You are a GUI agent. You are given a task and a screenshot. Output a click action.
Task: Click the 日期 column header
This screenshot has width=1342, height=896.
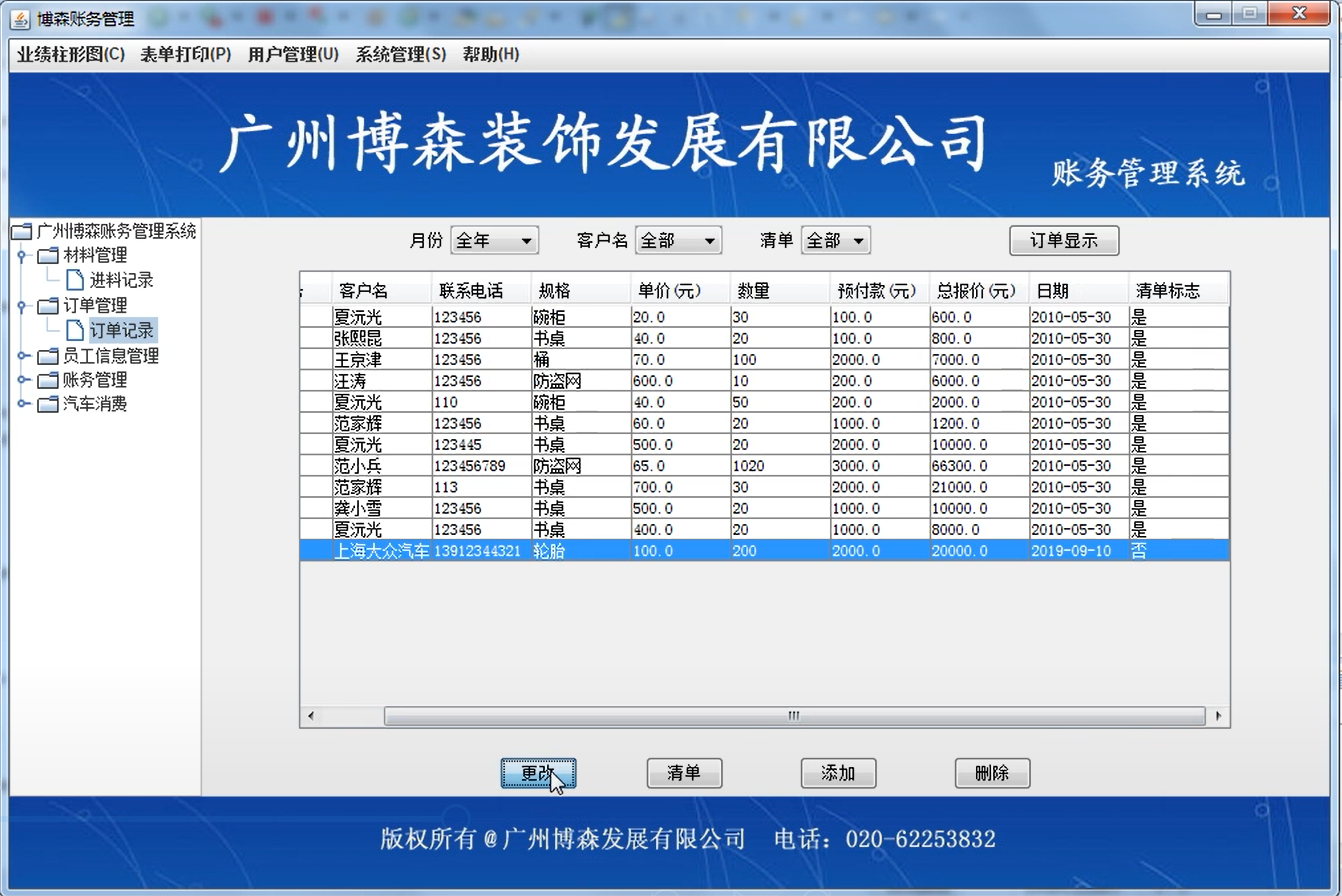pos(1079,291)
